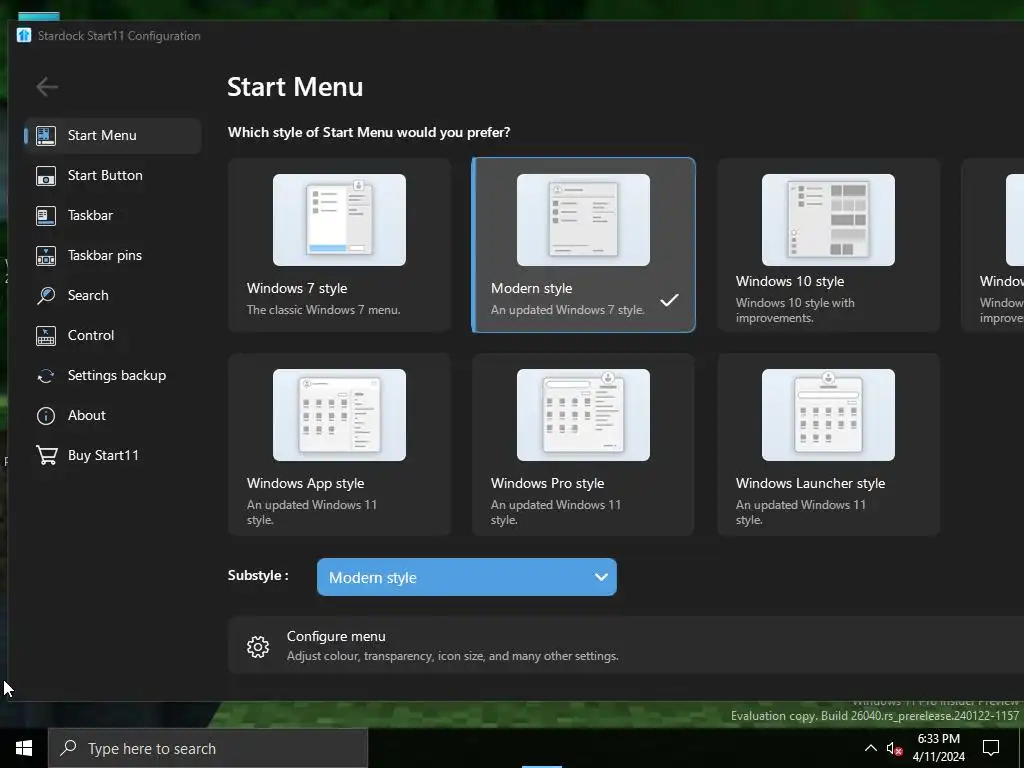Go to the Taskbar pins page
Screen dimensions: 1024x768
tap(112, 255)
